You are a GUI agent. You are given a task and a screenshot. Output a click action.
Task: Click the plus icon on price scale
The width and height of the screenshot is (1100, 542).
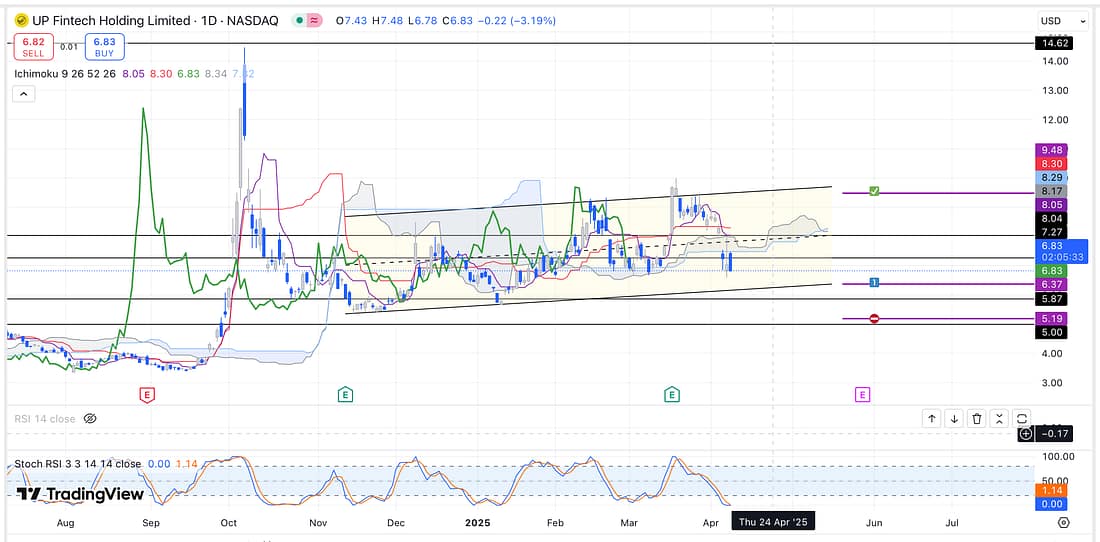1025,434
